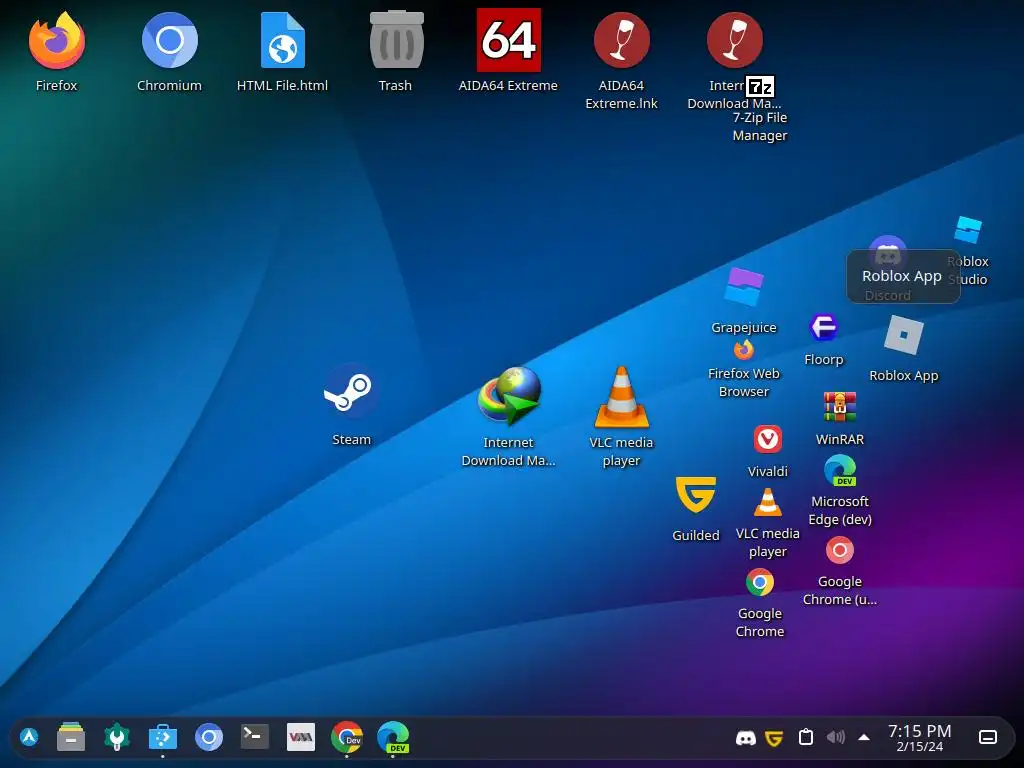Viewport: 1024px width, 768px height.
Task: Select the Roblox Studio desktop icon
Action: tap(968, 230)
